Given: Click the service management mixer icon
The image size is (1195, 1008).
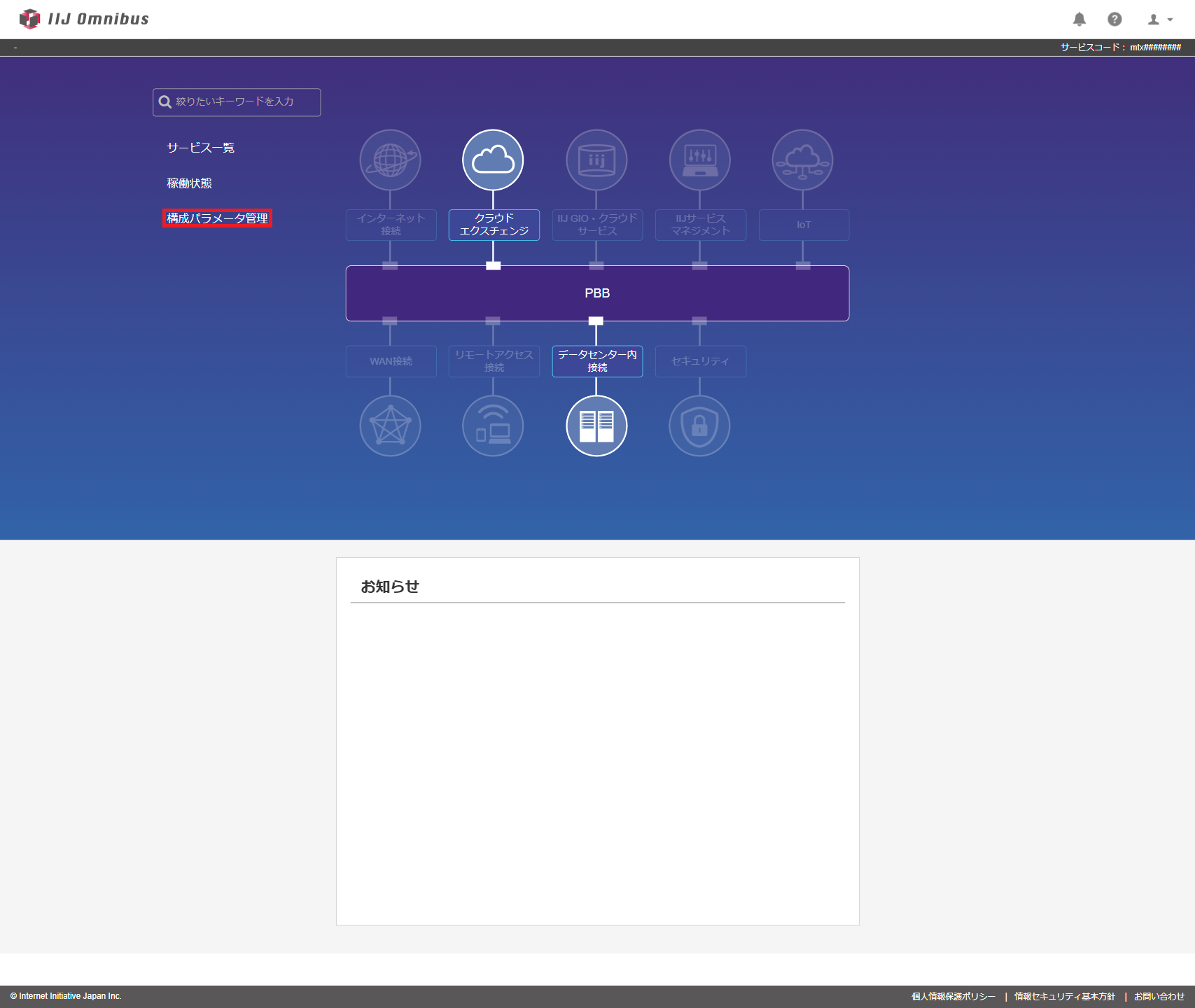Looking at the screenshot, I should (x=699, y=160).
